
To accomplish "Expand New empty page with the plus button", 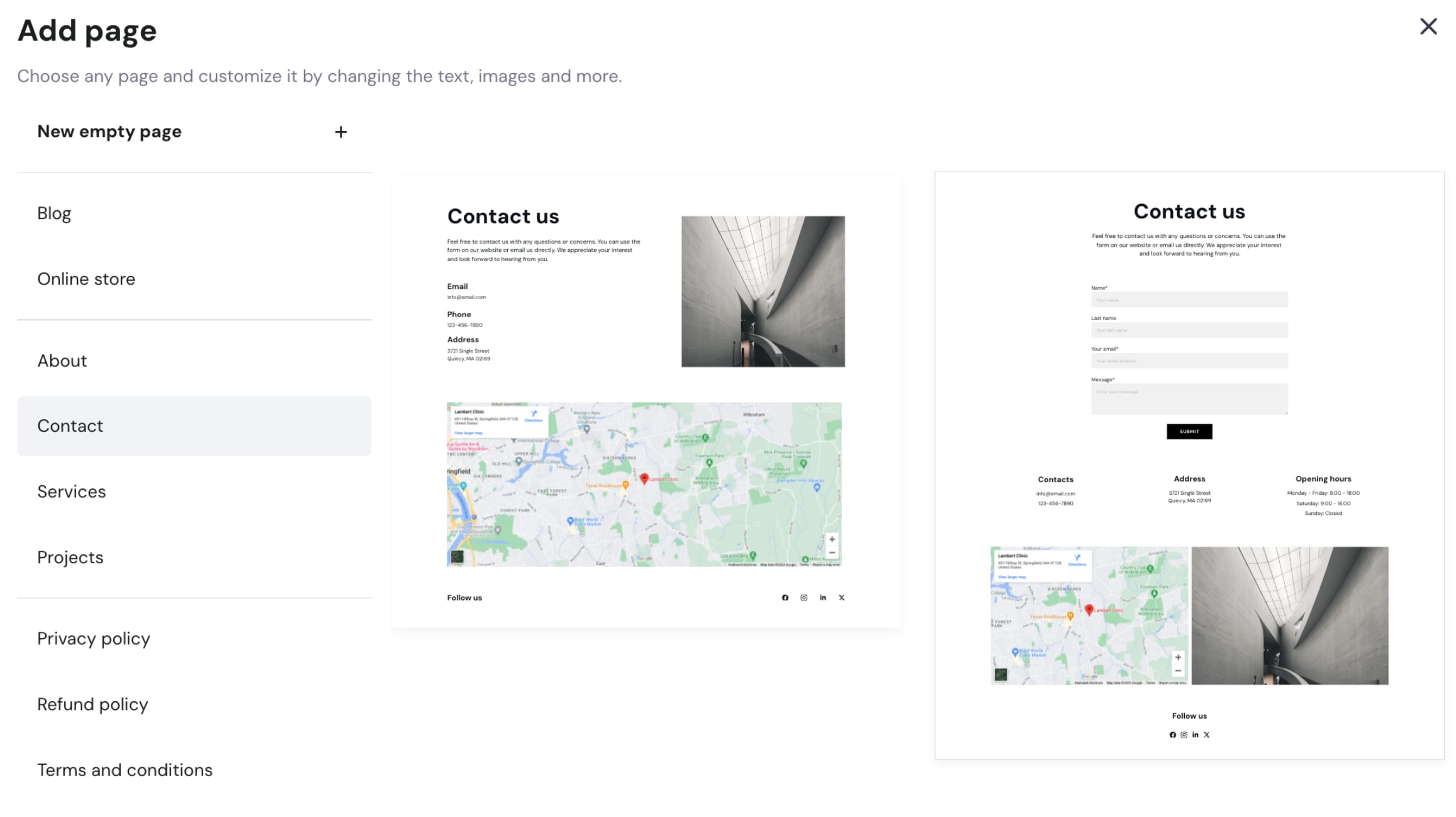I will coord(340,132).
